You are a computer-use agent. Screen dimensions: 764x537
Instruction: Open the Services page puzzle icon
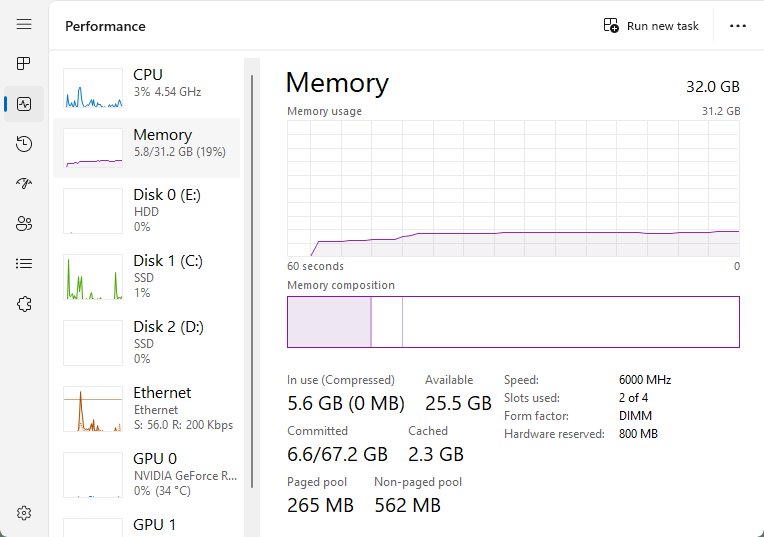pos(24,304)
